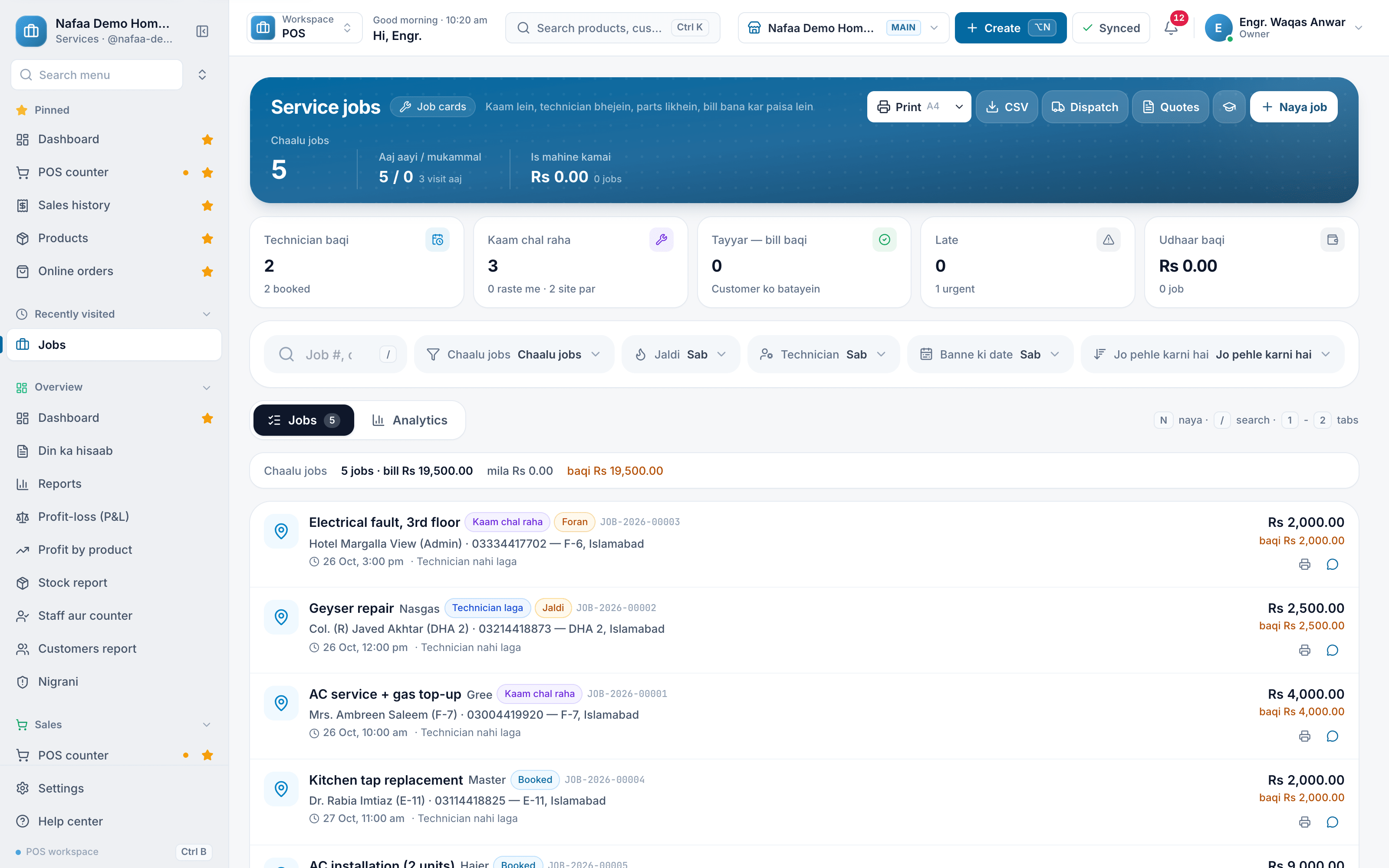Open notifications bell with 12 badge
This screenshot has width=1389, height=868.
tap(1171, 27)
